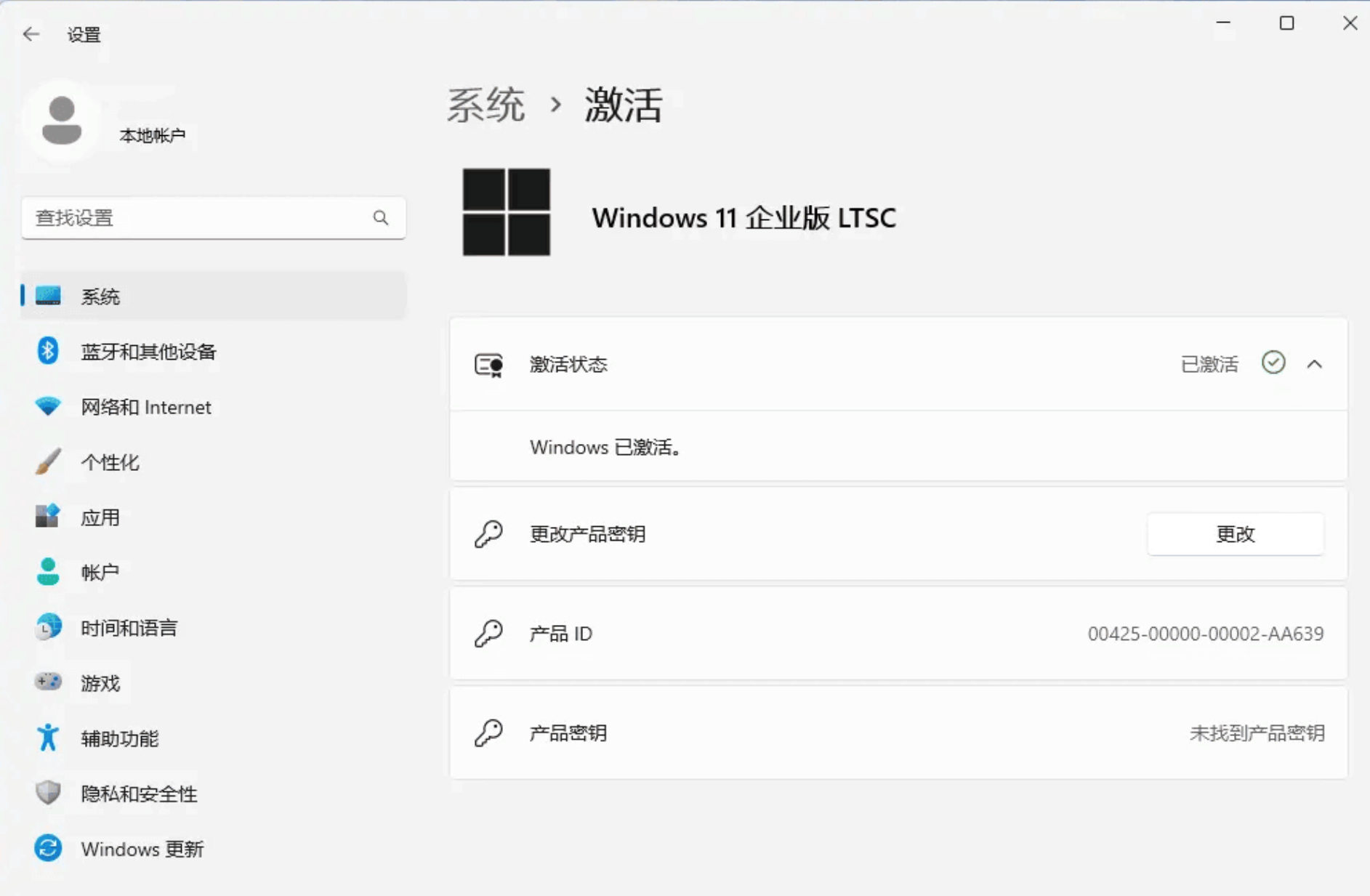
Task: Open Gaming settings via the controller icon
Action: click(x=47, y=682)
